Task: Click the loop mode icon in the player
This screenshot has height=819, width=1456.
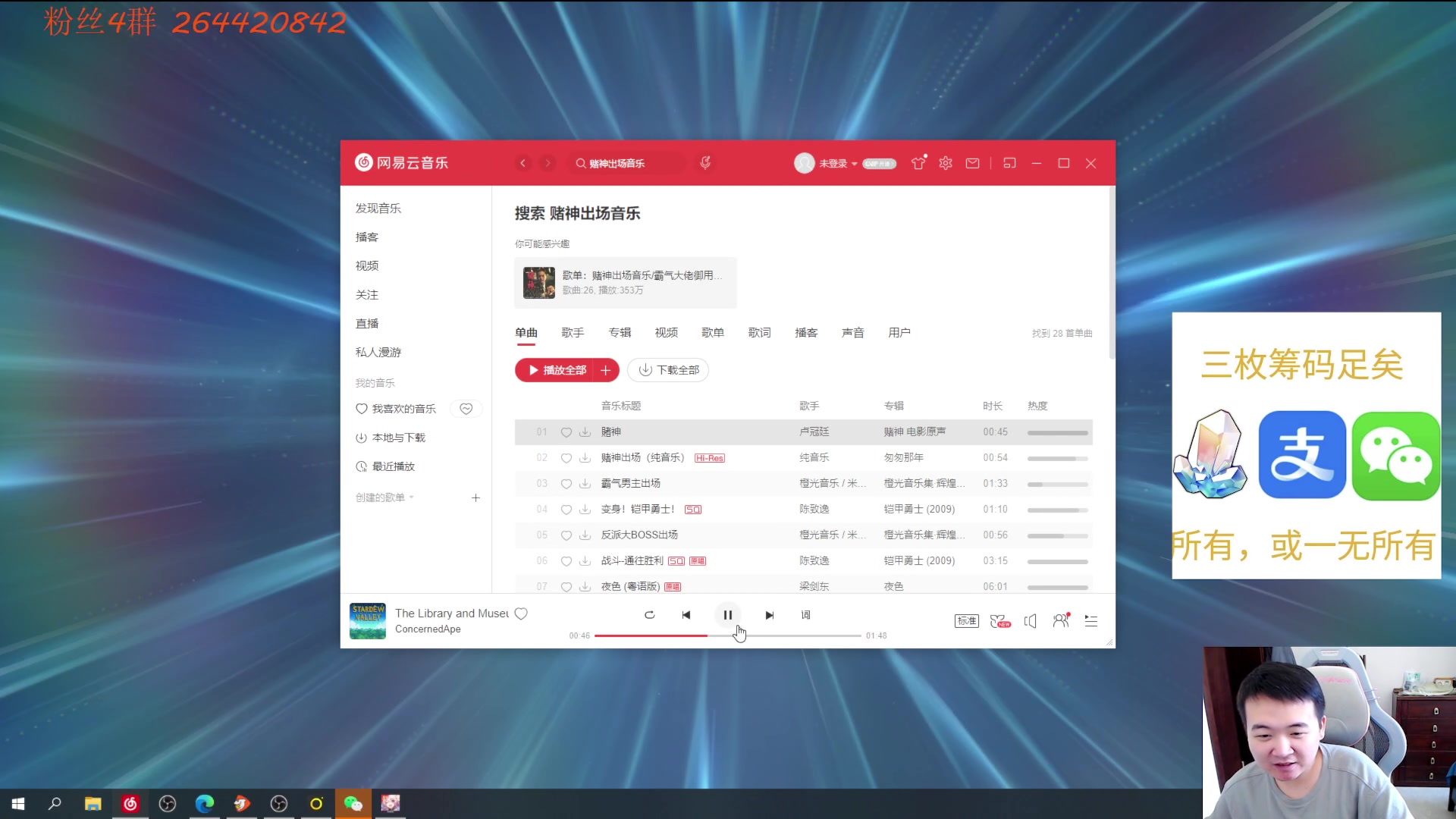Action: tap(650, 615)
